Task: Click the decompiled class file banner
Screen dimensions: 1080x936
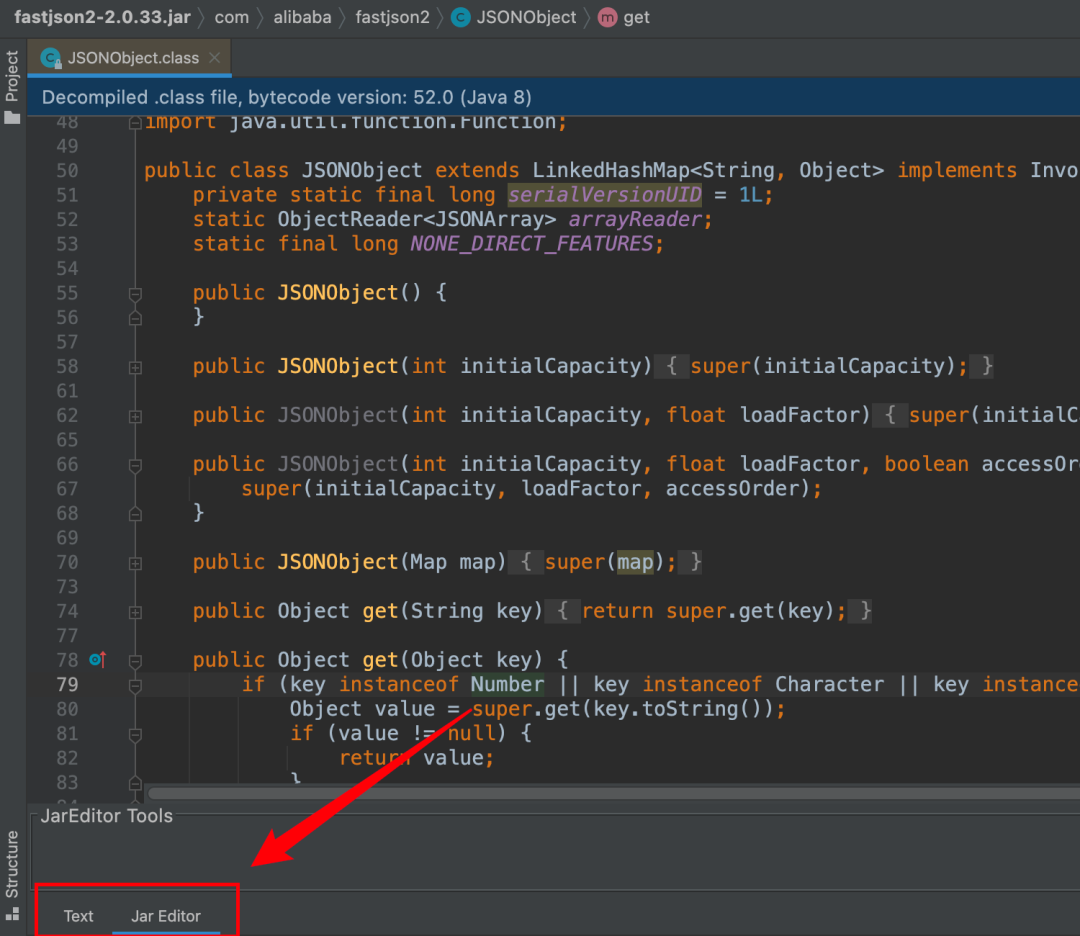Action: coord(554,97)
